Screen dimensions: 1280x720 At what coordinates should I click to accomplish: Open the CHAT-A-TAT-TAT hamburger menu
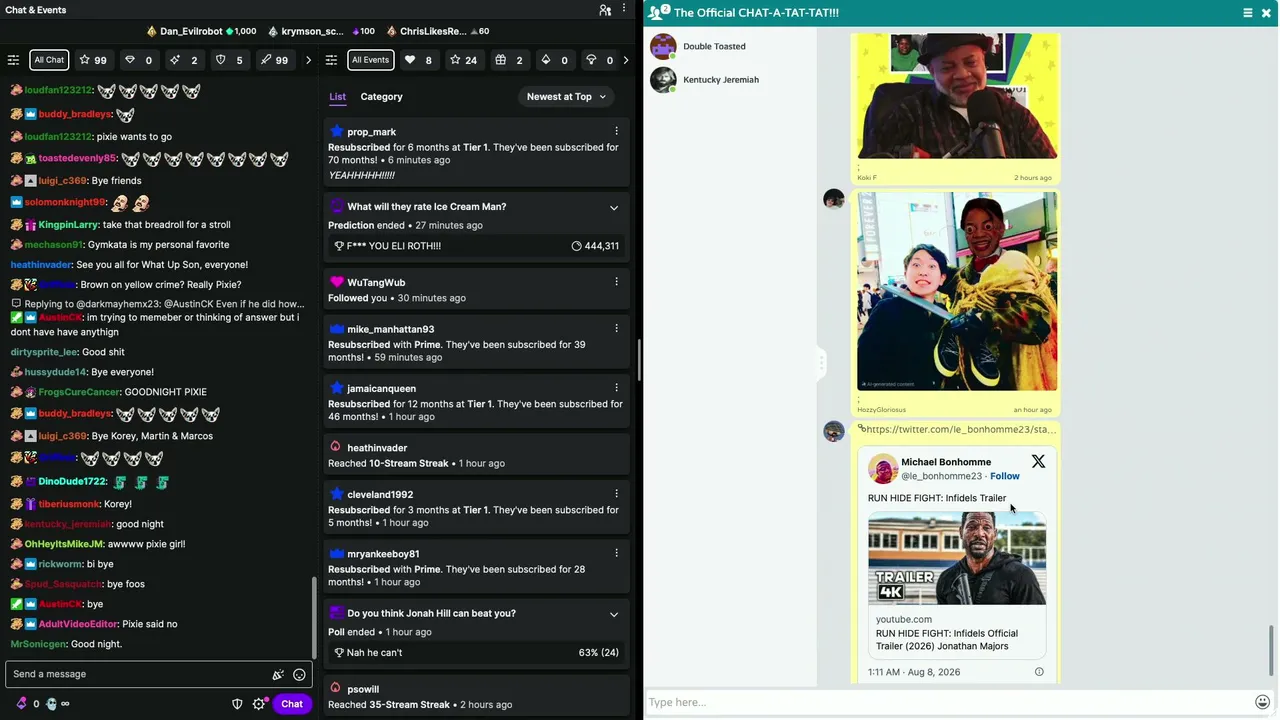pos(1248,13)
